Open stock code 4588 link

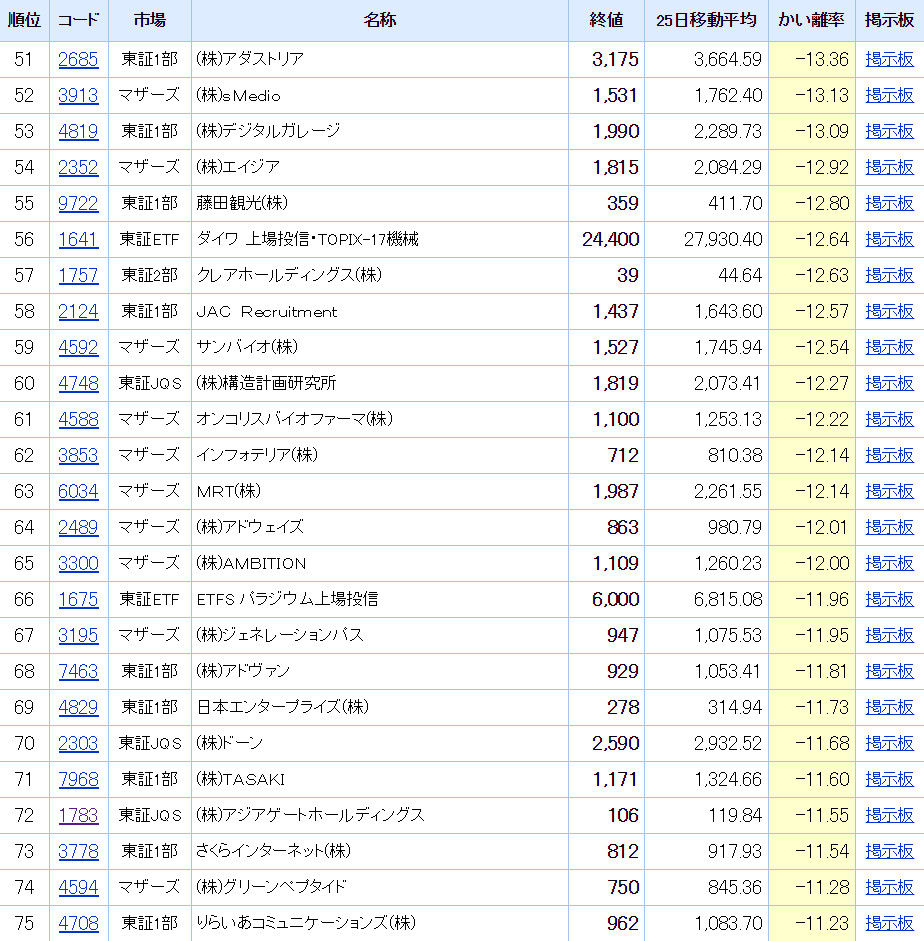pos(78,419)
